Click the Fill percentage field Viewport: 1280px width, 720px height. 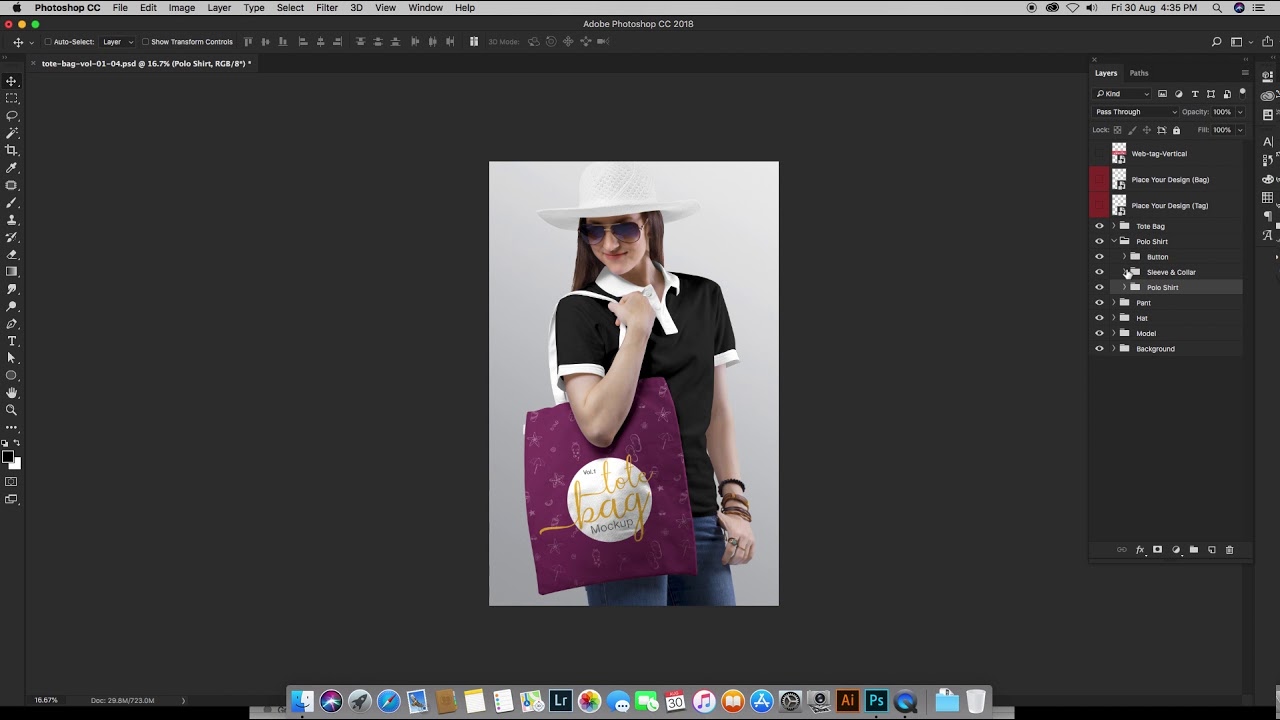click(x=1223, y=130)
